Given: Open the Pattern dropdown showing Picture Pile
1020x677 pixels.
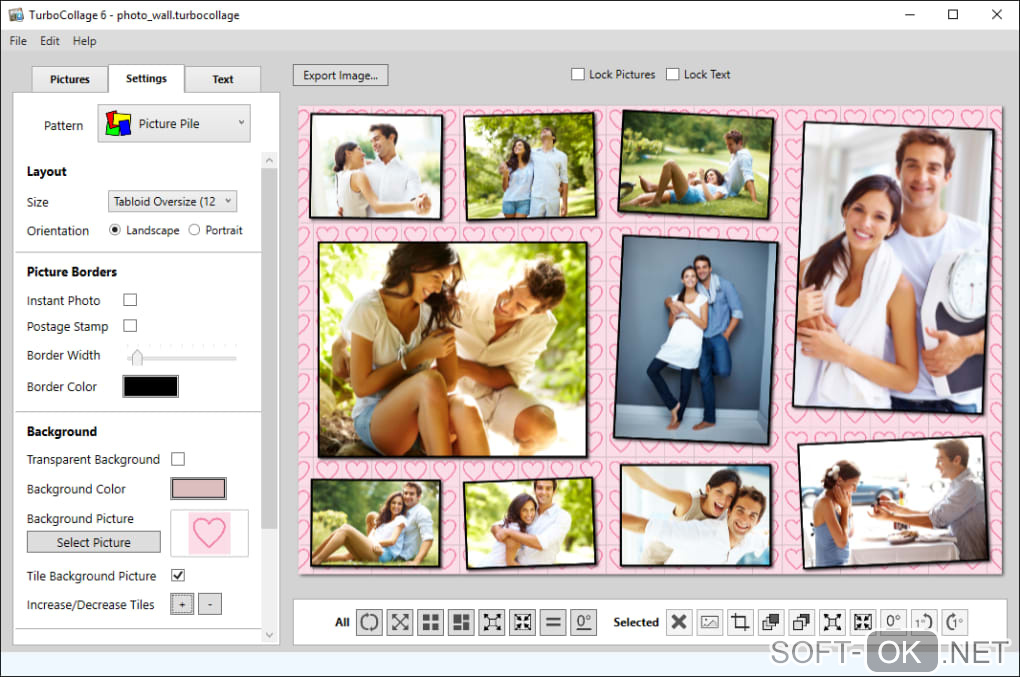Looking at the screenshot, I should pyautogui.click(x=174, y=124).
